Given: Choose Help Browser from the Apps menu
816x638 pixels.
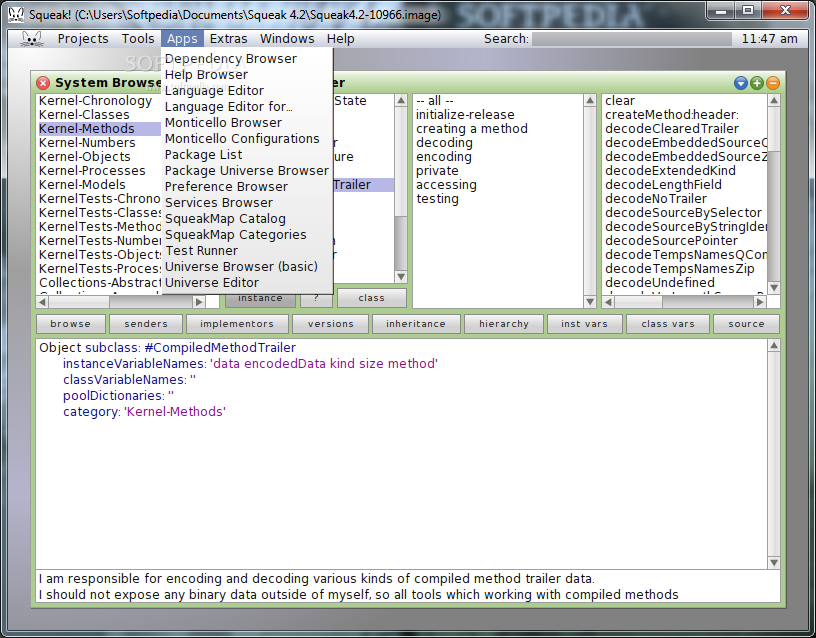Looking at the screenshot, I should point(247,75).
